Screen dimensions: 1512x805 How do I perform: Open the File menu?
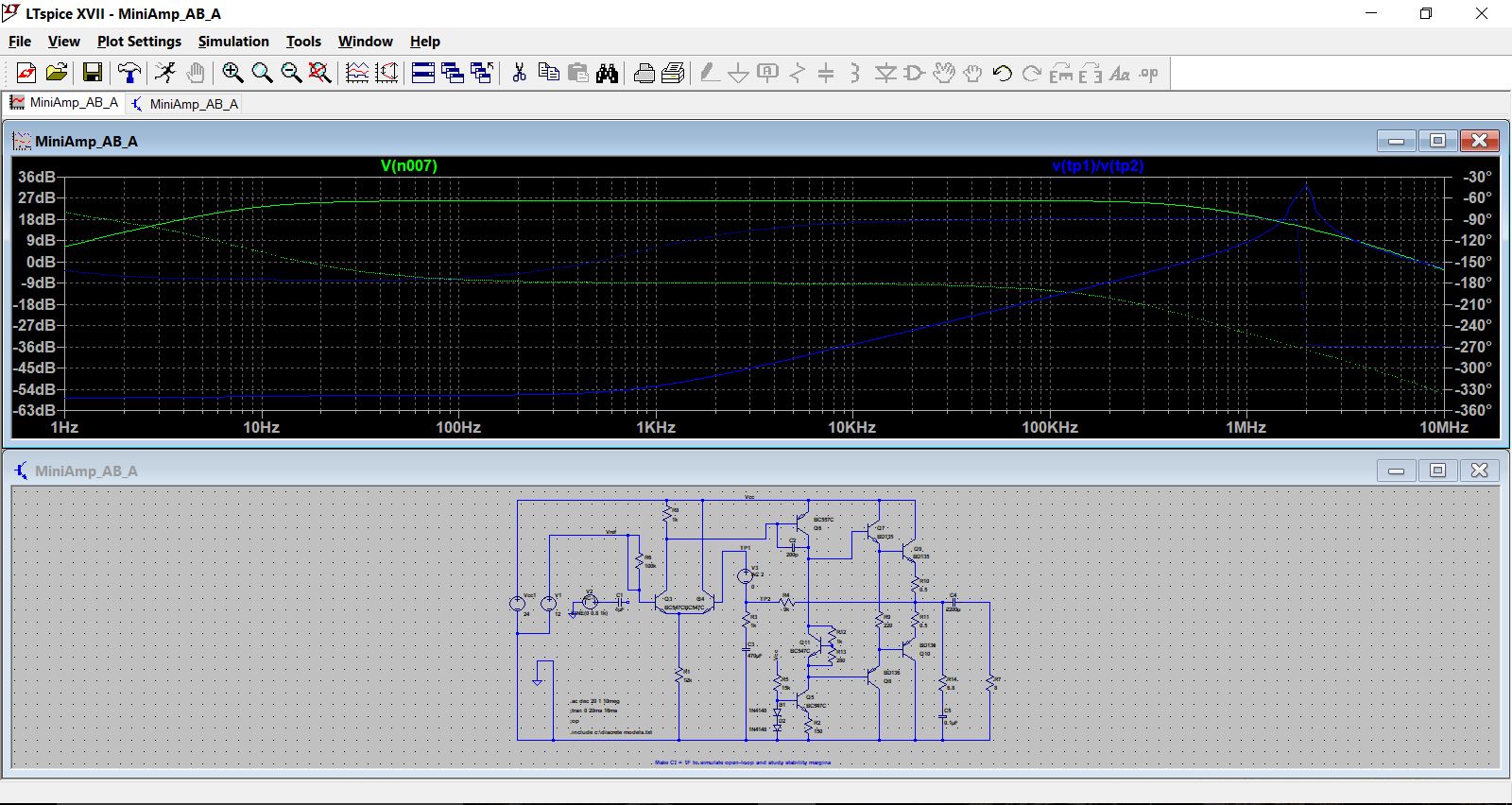click(x=20, y=42)
